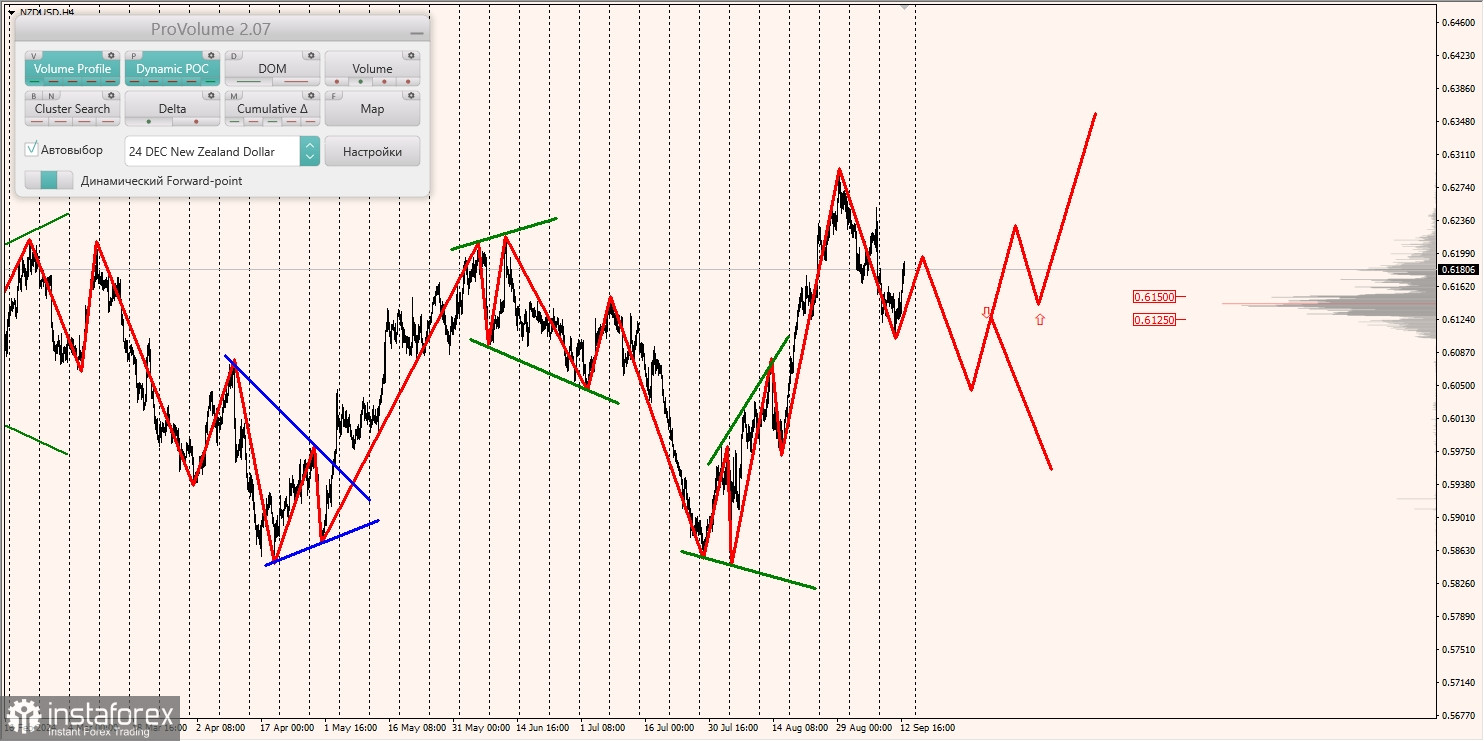Open Map settings gear icon
This screenshot has height=741, width=1484.
(411, 96)
